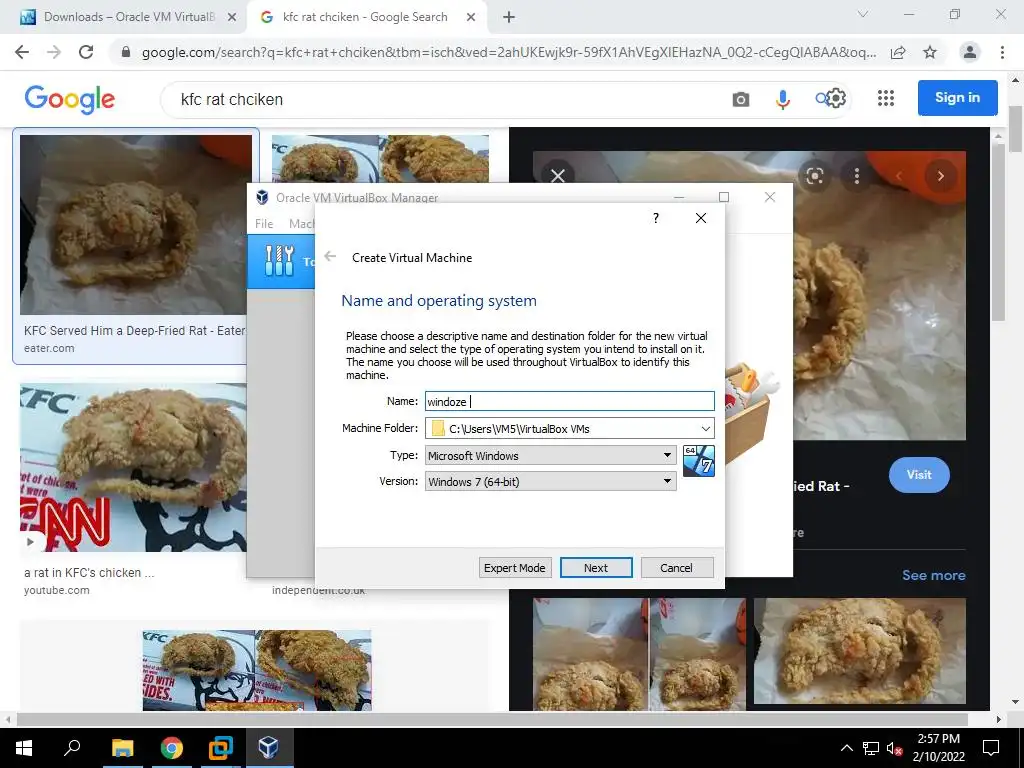
Task: Click the Visit button in preview
Action: [x=919, y=475]
